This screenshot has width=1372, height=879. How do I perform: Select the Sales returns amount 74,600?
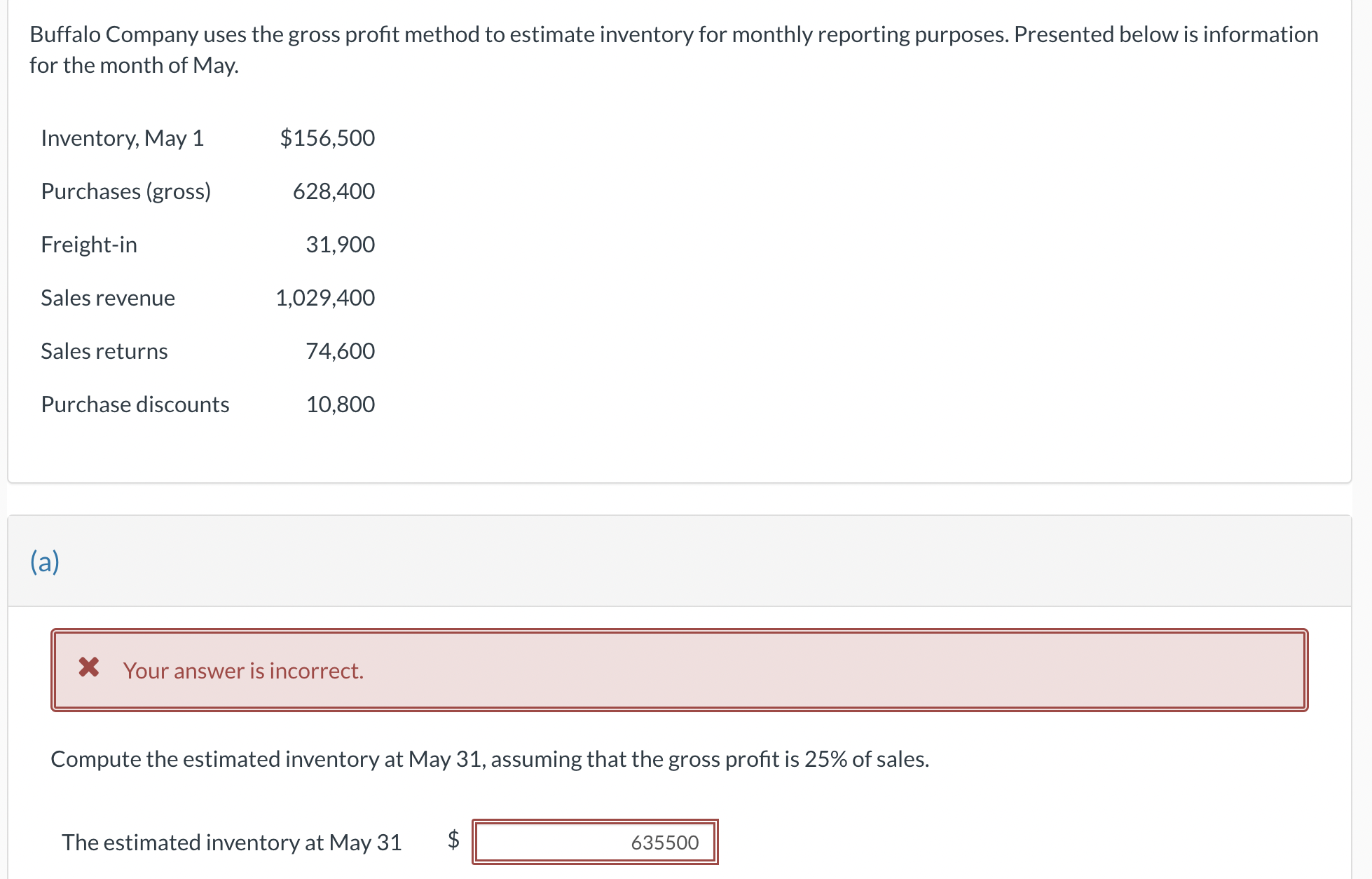pyautogui.click(x=341, y=350)
